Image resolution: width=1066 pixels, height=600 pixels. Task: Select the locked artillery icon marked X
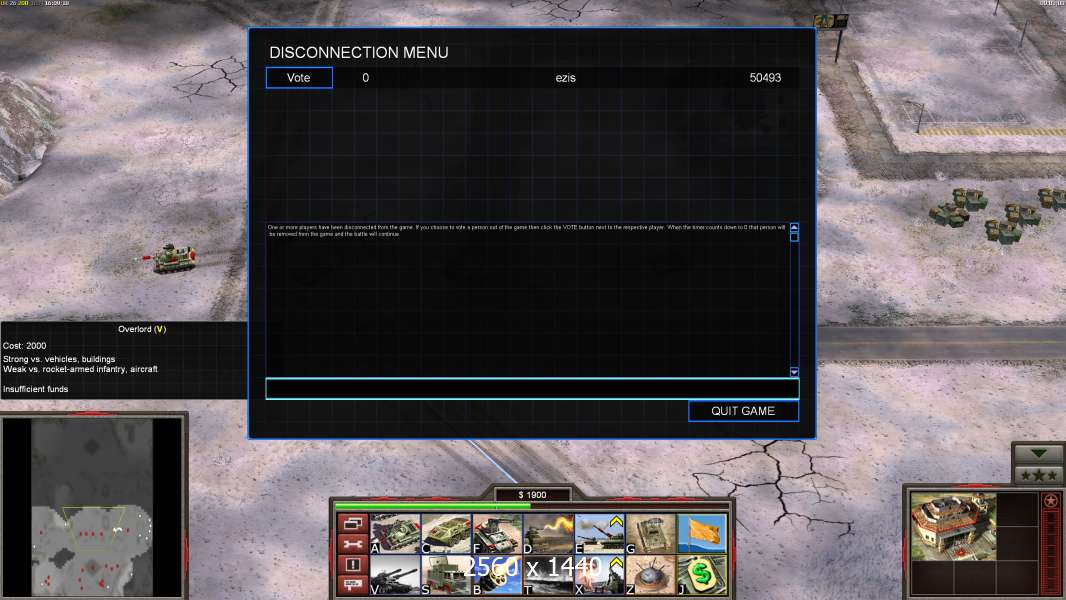(600, 576)
